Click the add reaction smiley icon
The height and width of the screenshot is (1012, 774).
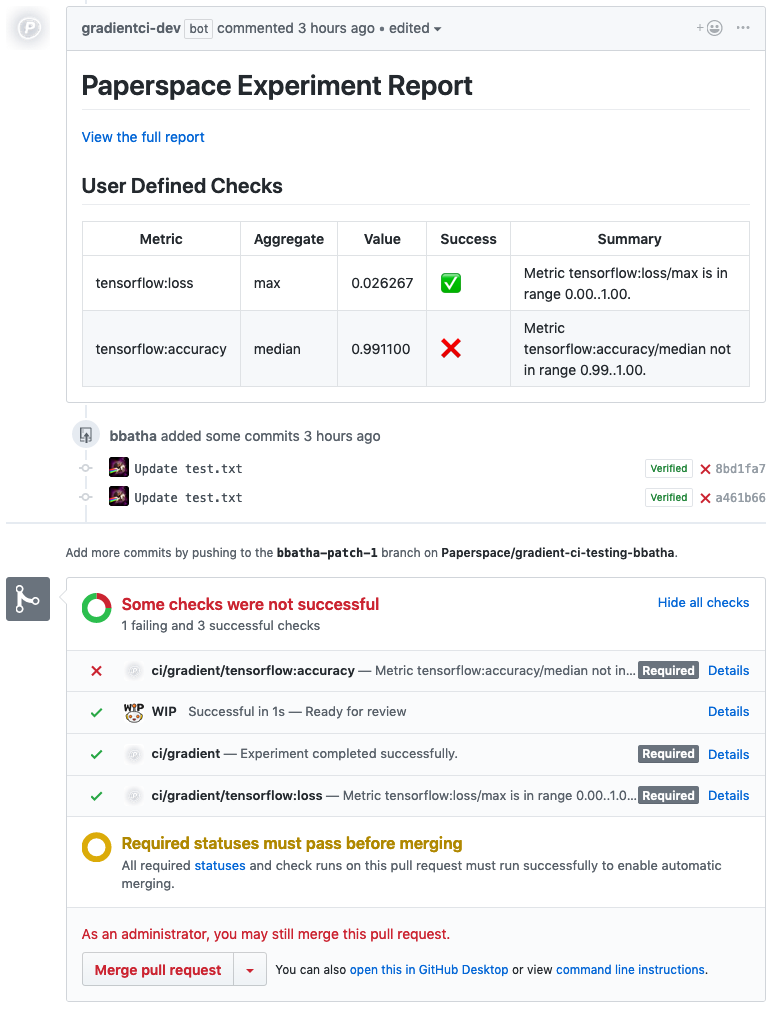click(711, 28)
